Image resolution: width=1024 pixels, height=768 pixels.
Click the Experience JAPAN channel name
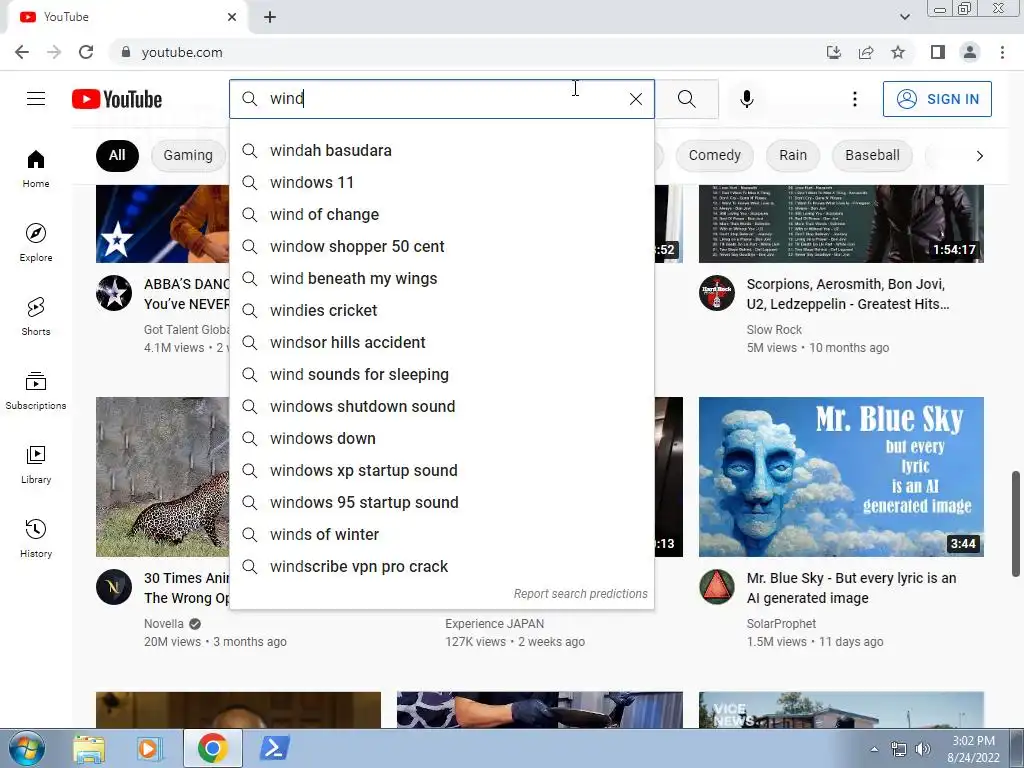point(494,624)
